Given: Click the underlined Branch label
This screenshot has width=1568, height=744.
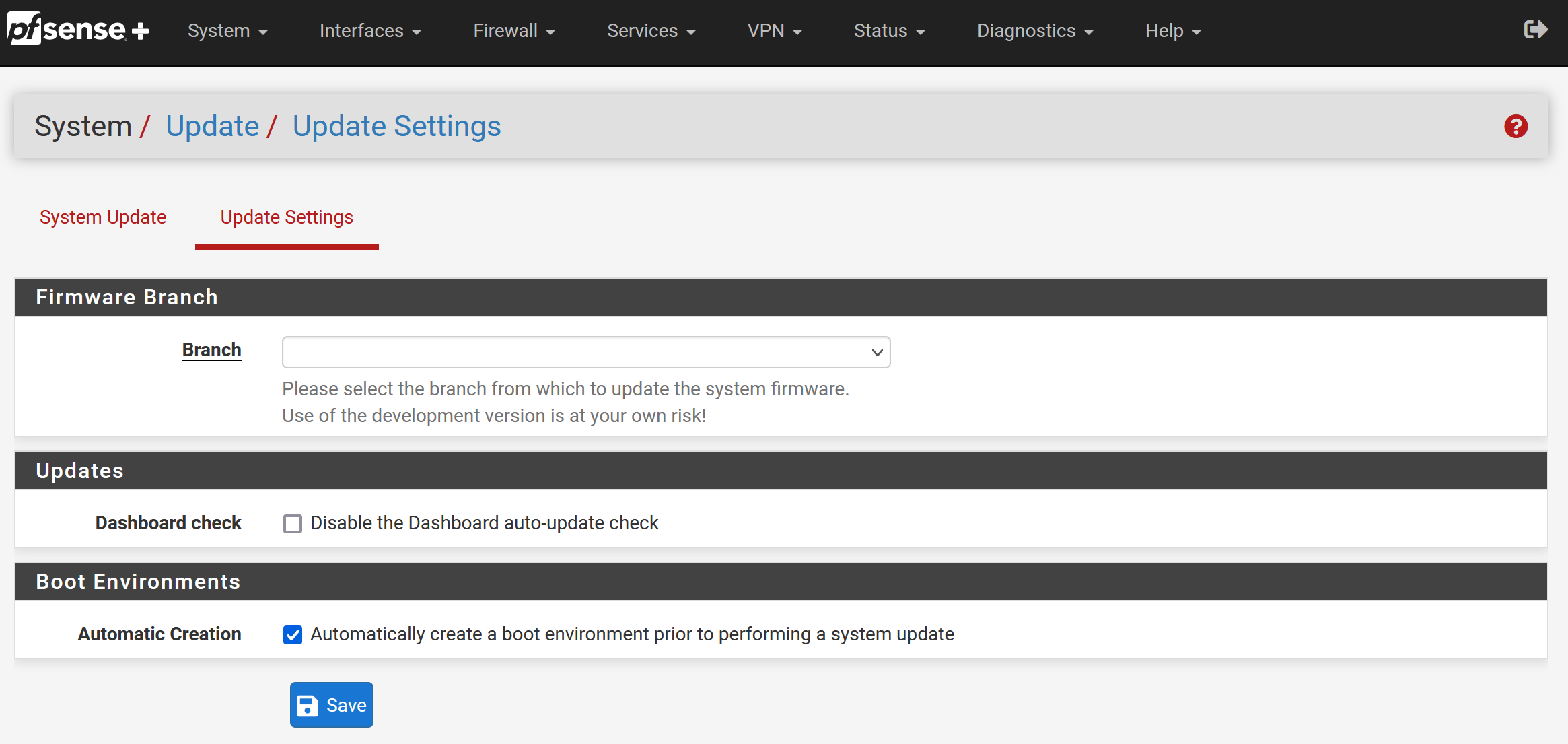Looking at the screenshot, I should click(211, 350).
